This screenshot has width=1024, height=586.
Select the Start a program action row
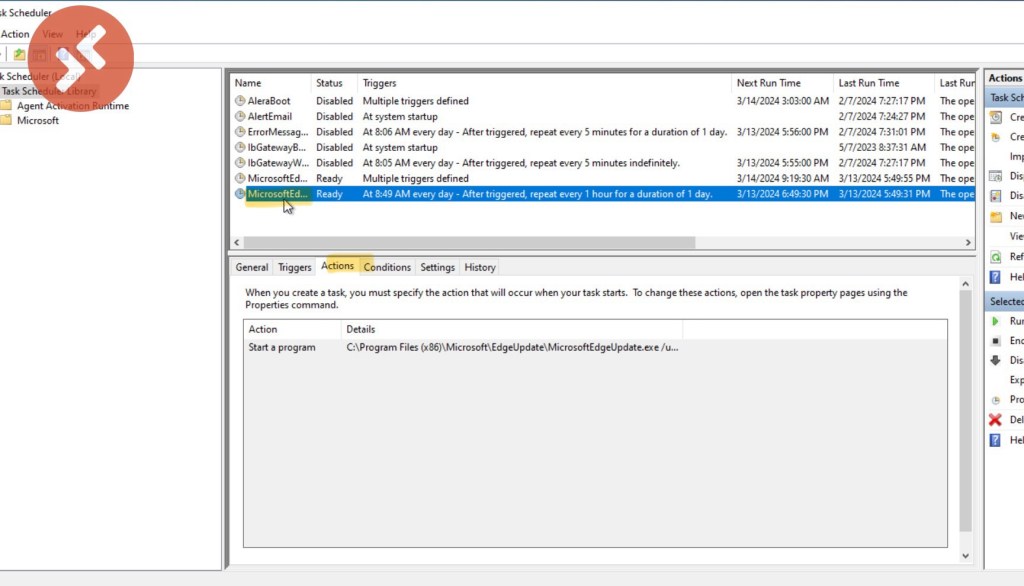(x=281, y=348)
